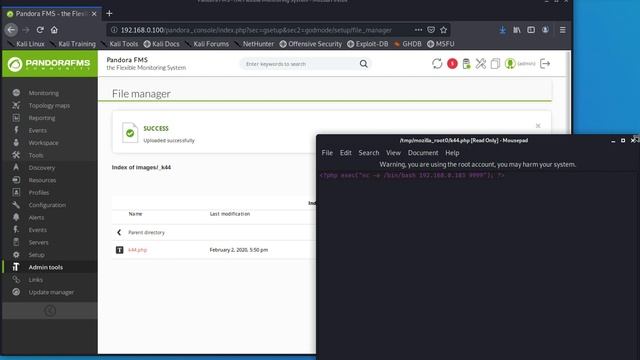The width and height of the screenshot is (640, 360).
Task: Open the Links sidebar section
Action: click(x=36, y=280)
